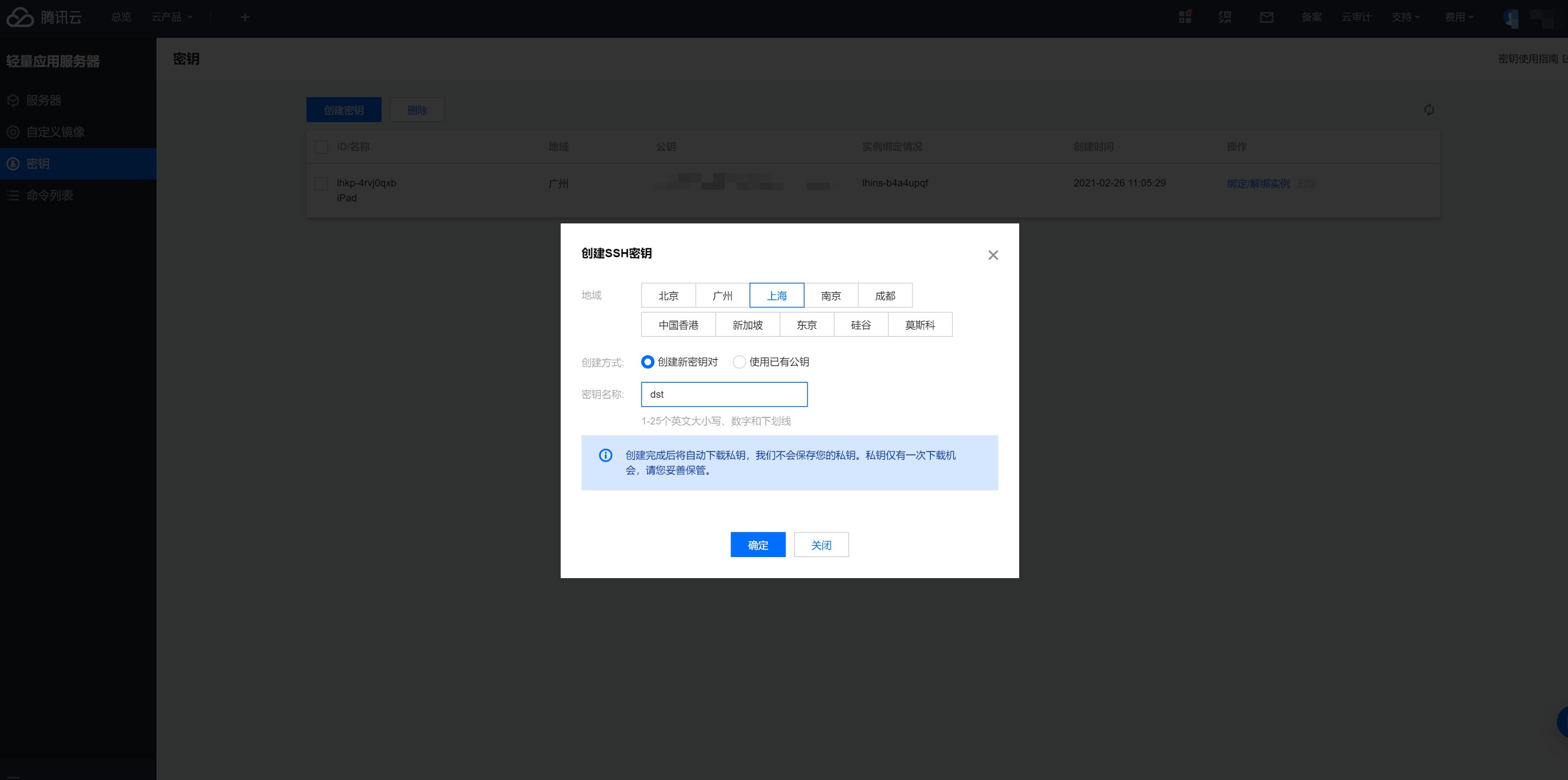The width and height of the screenshot is (1568, 780).
Task: Toggle the select-all checkbox in table header
Action: (x=321, y=147)
